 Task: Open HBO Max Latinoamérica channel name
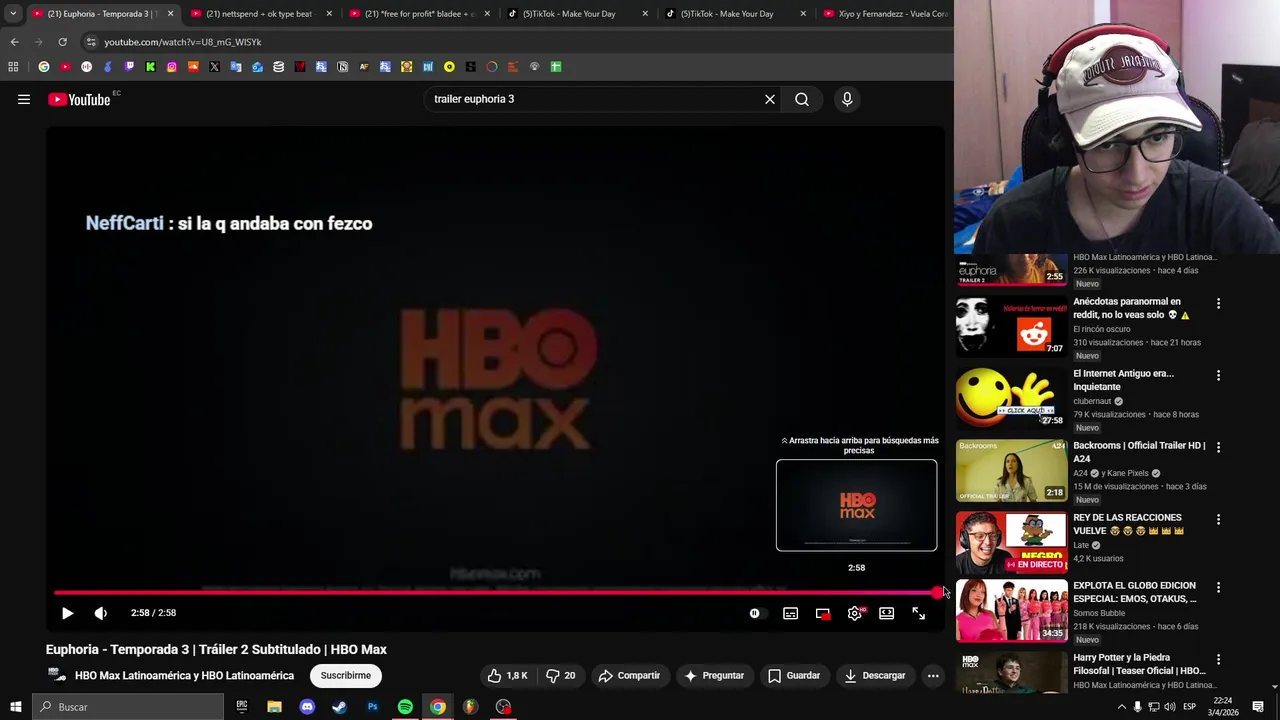point(184,676)
